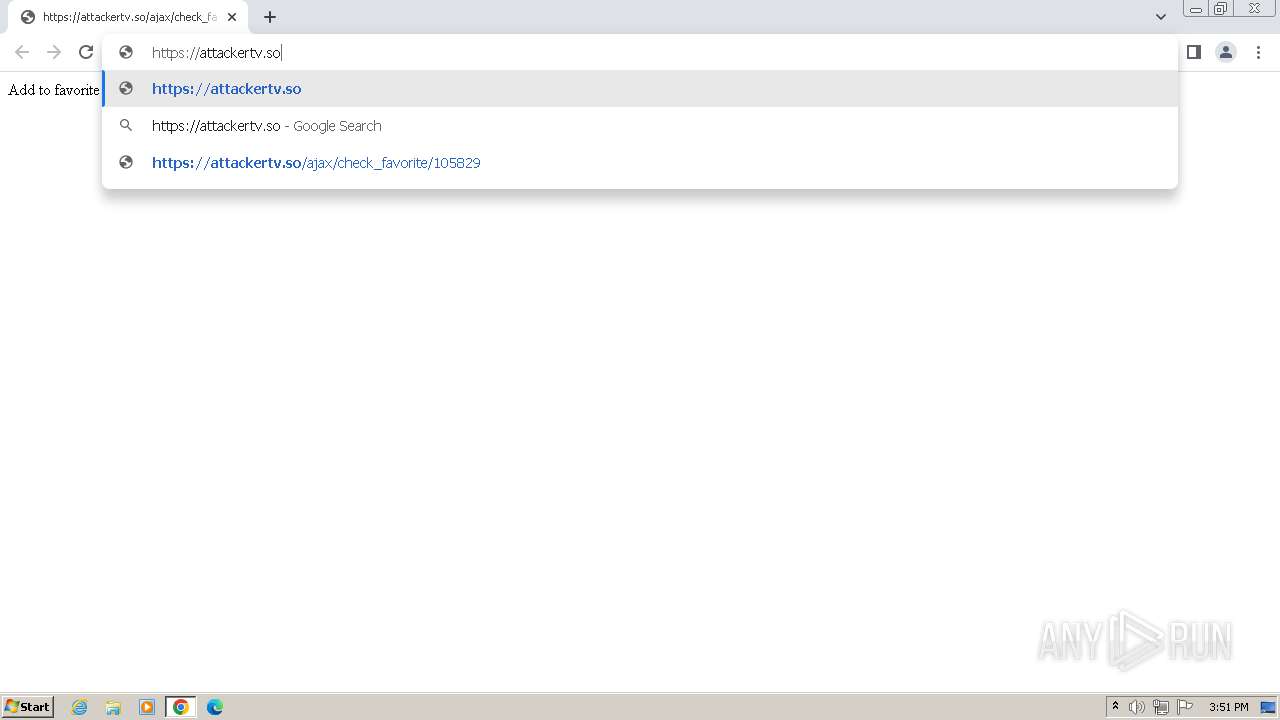1280x720 pixels.
Task: Launch Internet Explorer from taskbar
Action: tap(80, 707)
